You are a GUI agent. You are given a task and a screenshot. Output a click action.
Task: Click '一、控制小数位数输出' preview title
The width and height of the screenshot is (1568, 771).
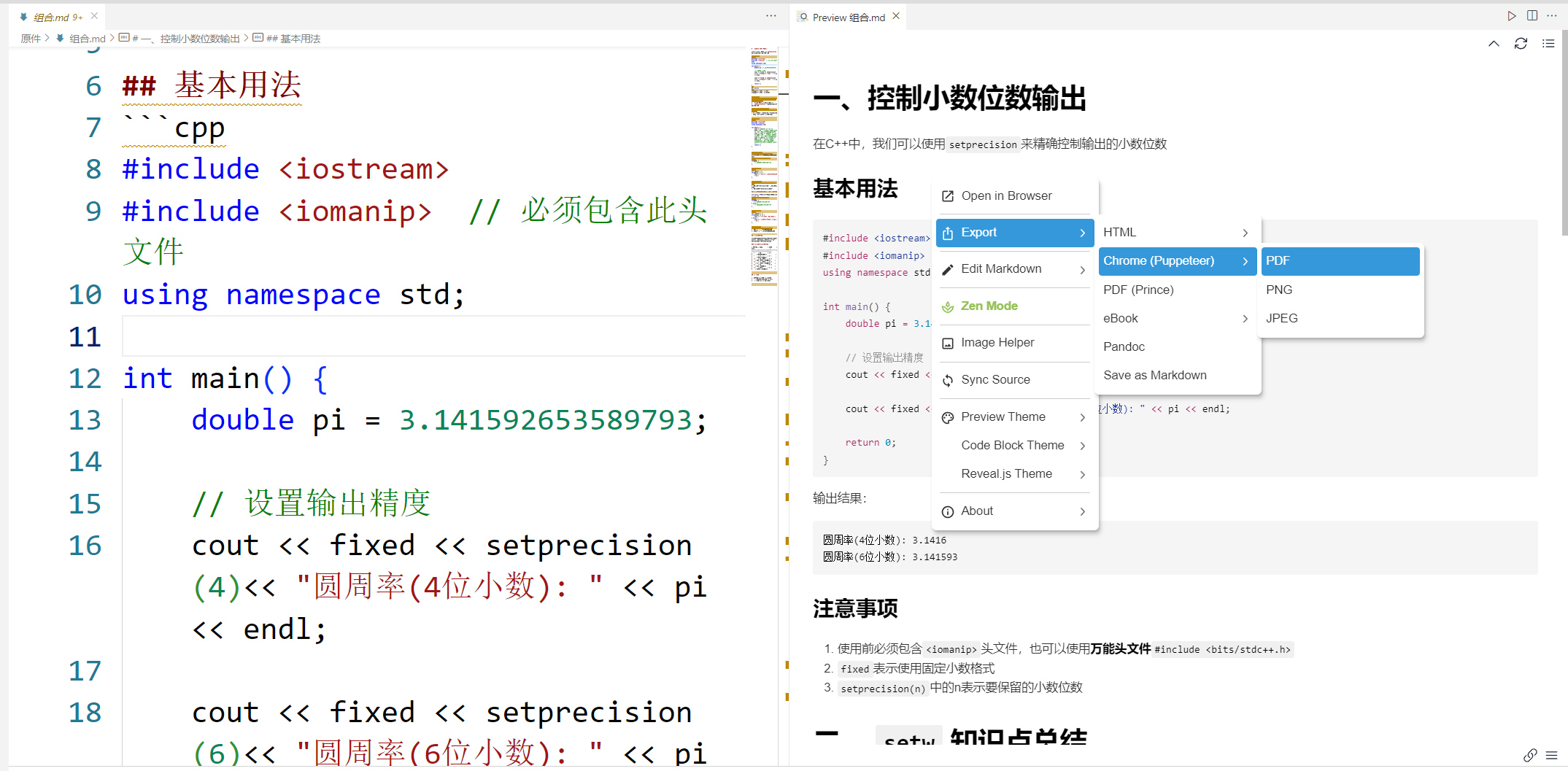click(949, 98)
